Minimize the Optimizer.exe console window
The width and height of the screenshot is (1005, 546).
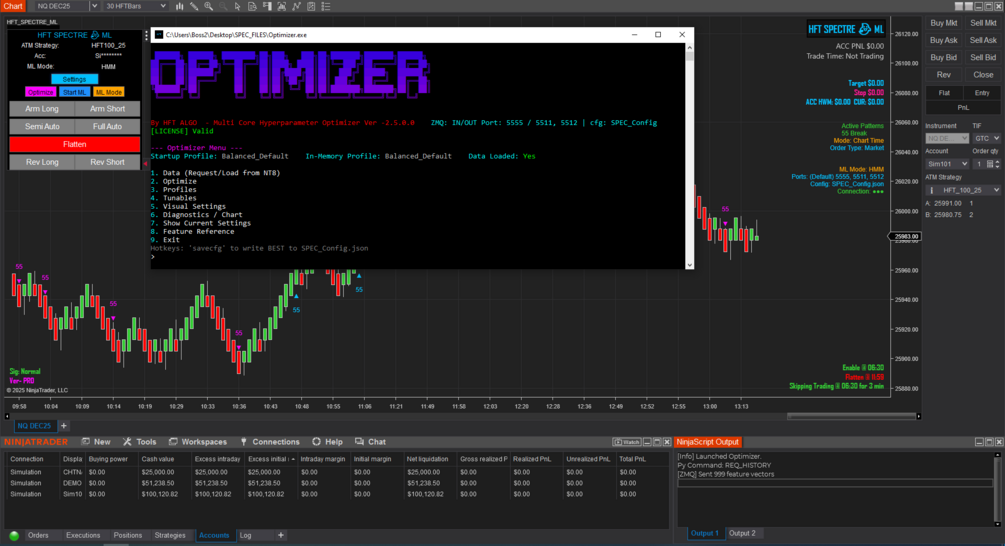tap(635, 35)
